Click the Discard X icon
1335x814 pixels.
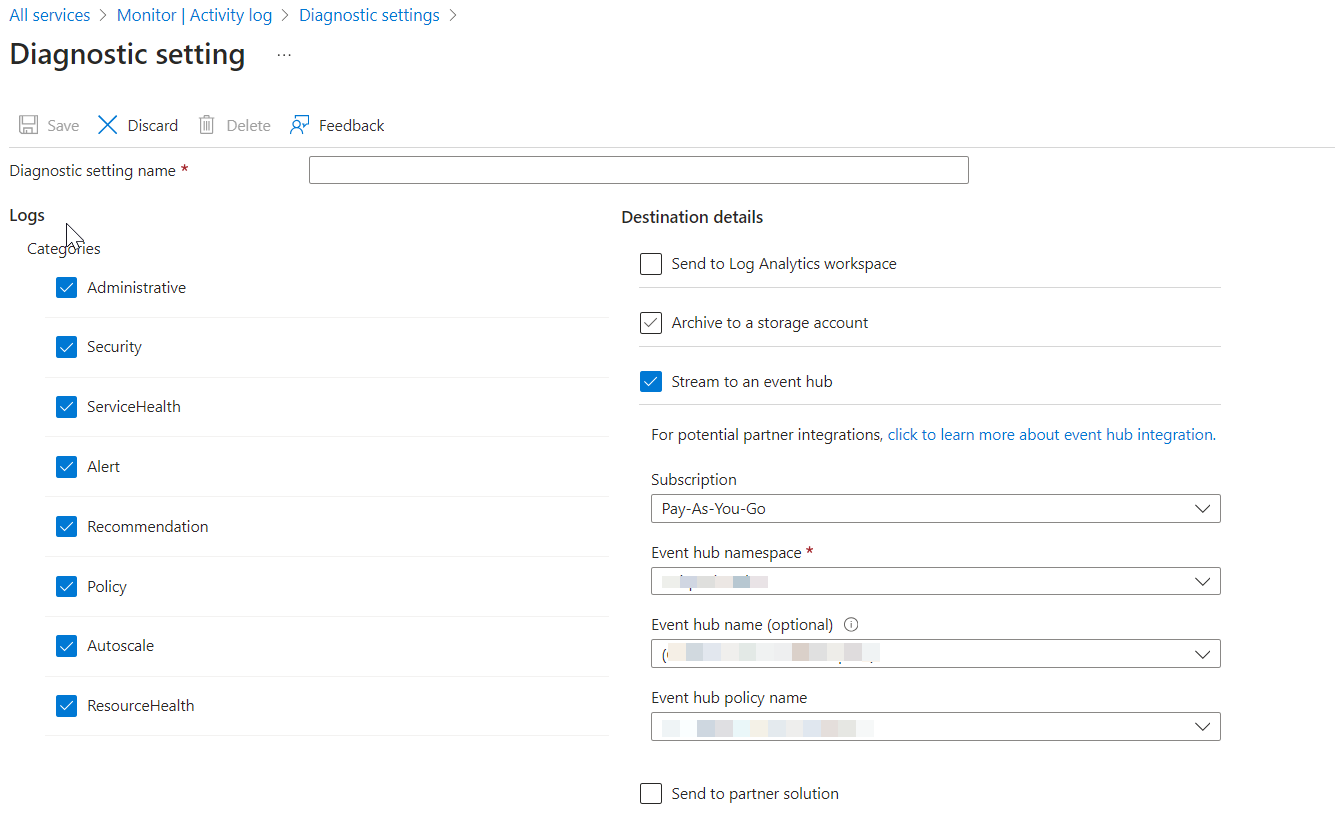point(107,125)
